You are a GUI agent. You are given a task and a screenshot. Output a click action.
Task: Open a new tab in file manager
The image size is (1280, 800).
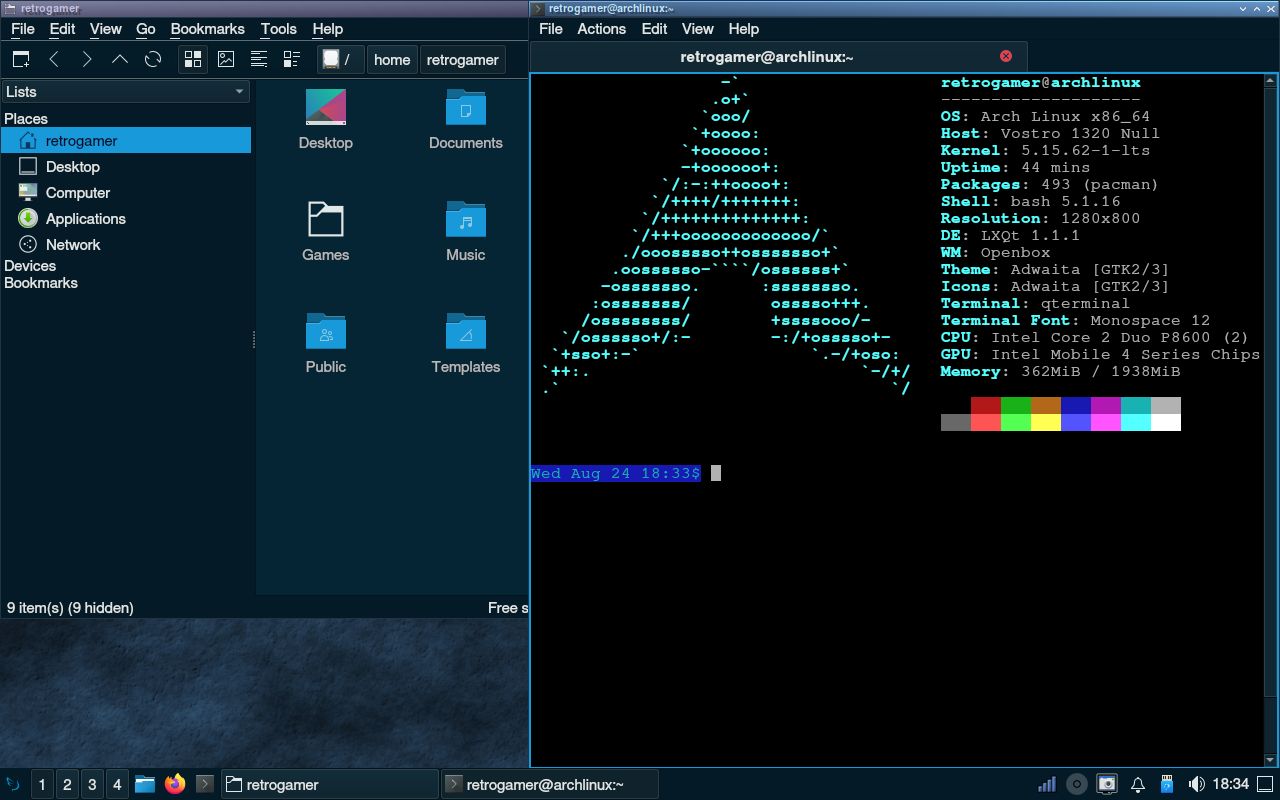pyautogui.click(x=21, y=59)
